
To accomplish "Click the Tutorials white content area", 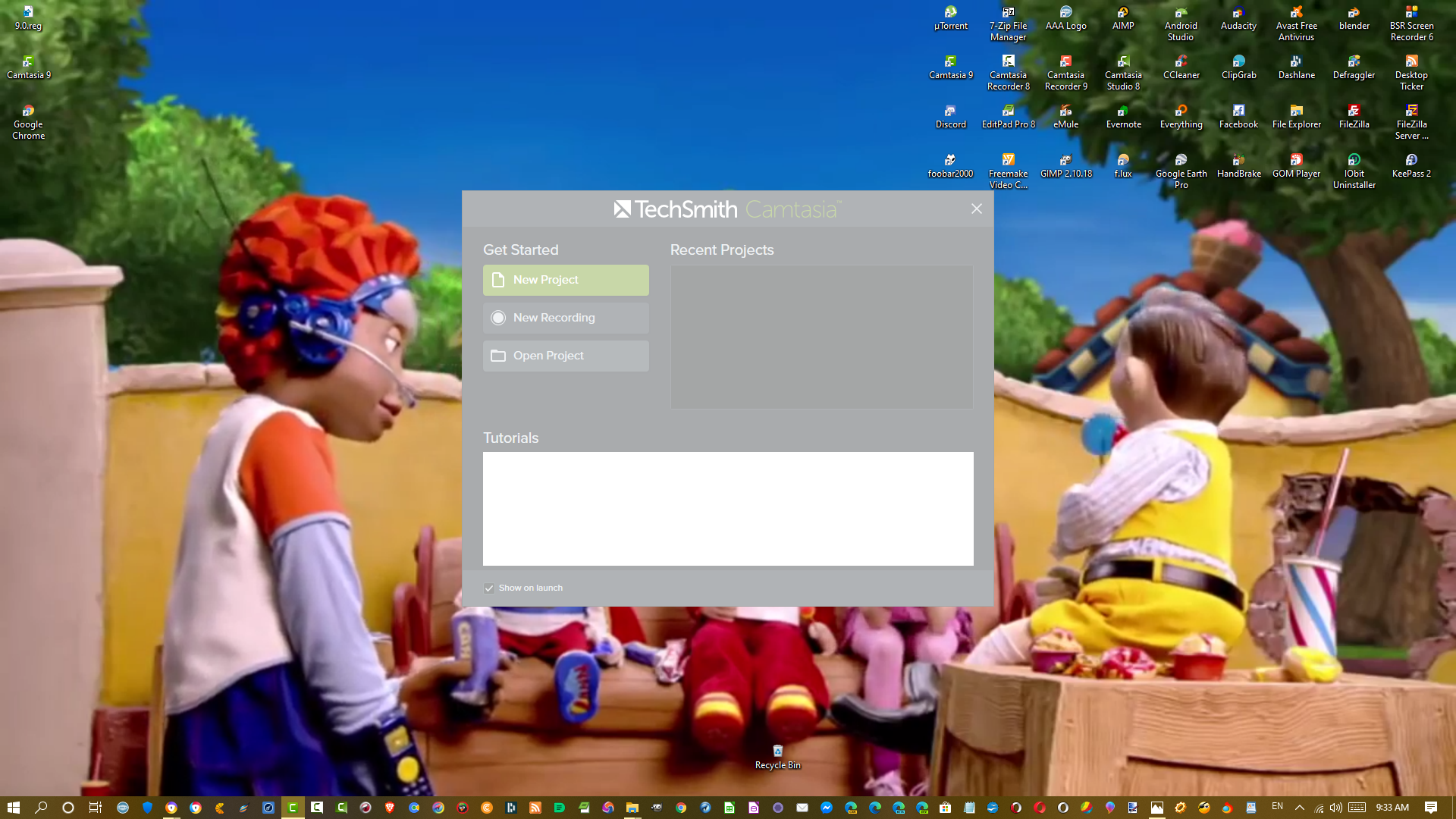I will [x=728, y=509].
